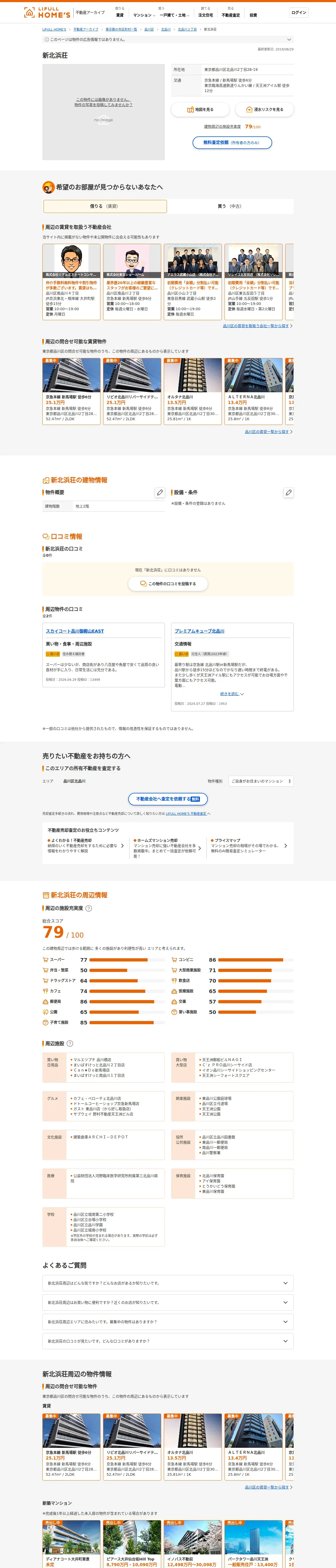
Task: Click the 浸水リスクを見る button
Action: click(265, 109)
